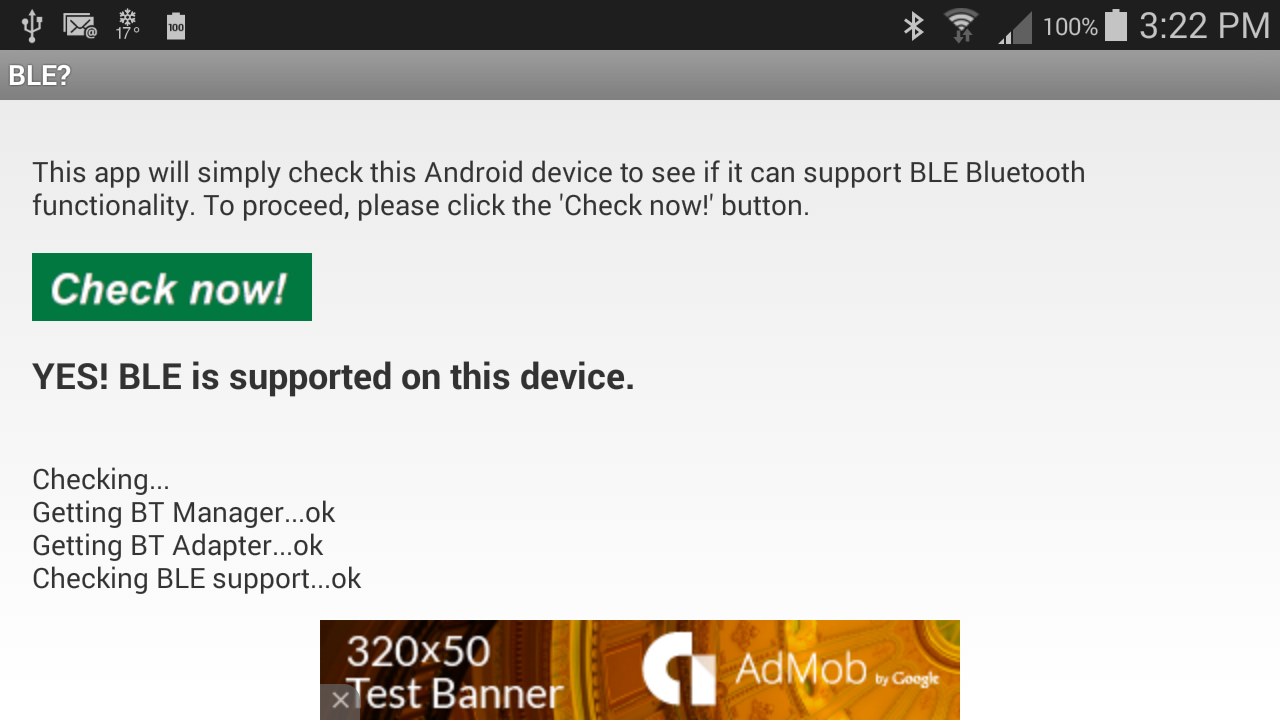Tap the 17° weather snowflake icon
The height and width of the screenshot is (720, 1280).
point(128,25)
